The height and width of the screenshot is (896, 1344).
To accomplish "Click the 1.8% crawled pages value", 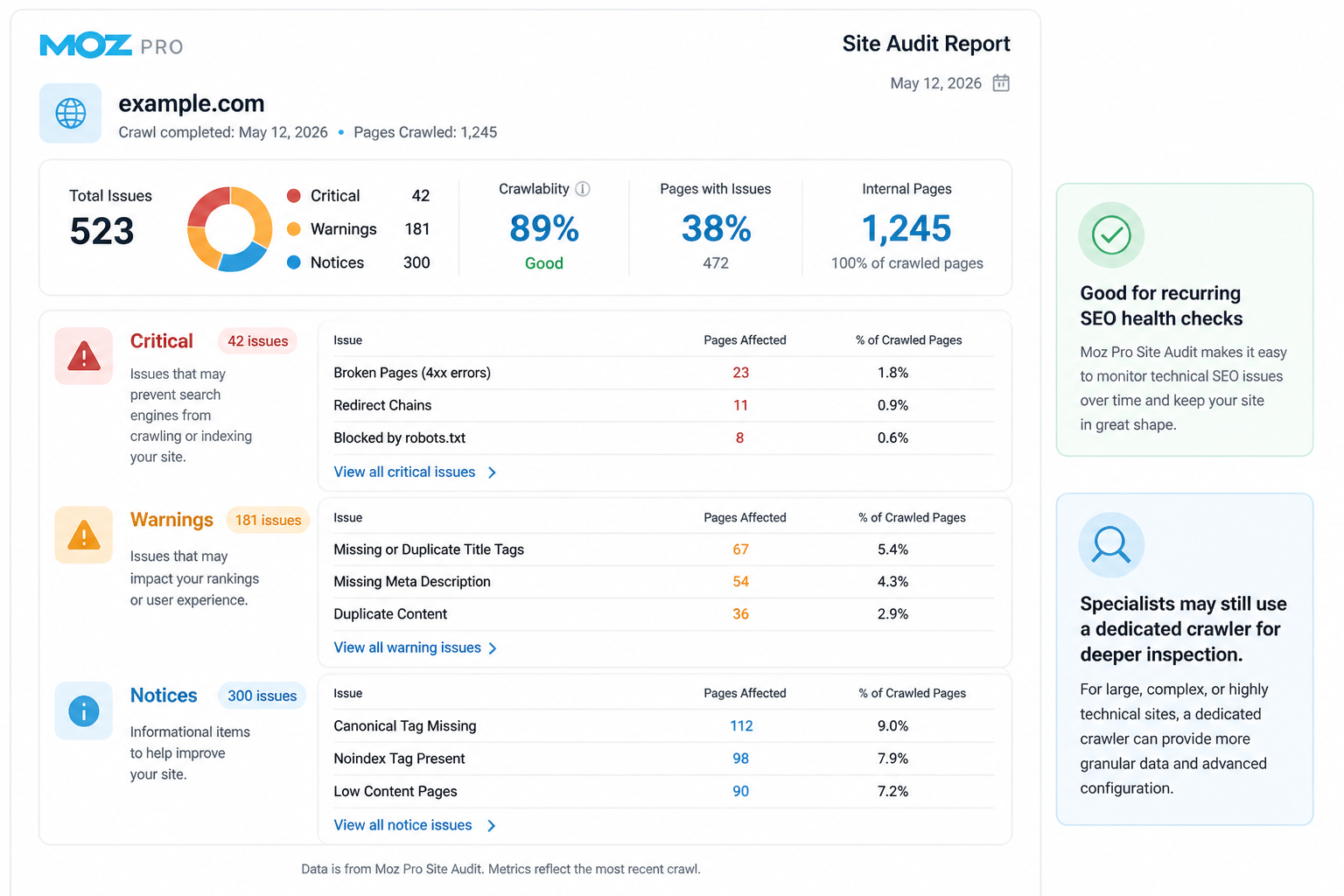I will 892,373.
